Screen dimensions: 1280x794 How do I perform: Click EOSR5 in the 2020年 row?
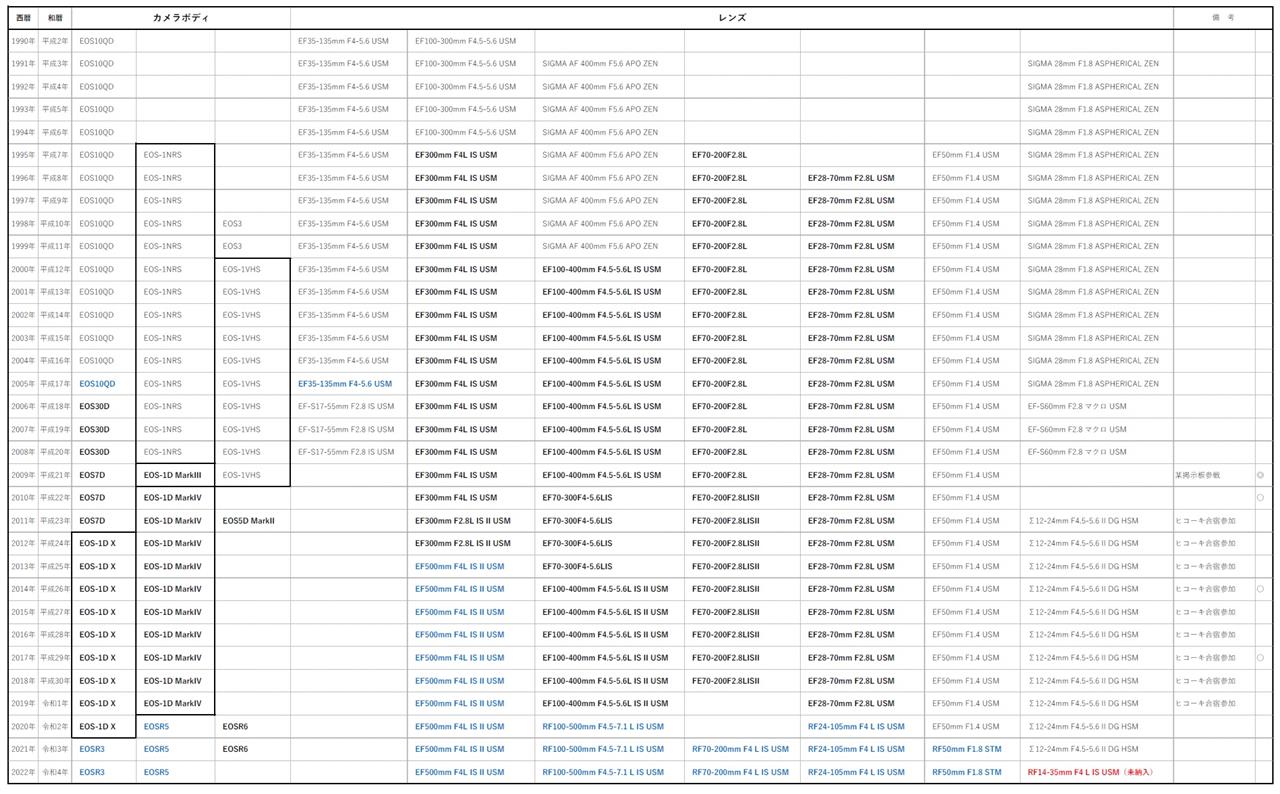[156, 727]
